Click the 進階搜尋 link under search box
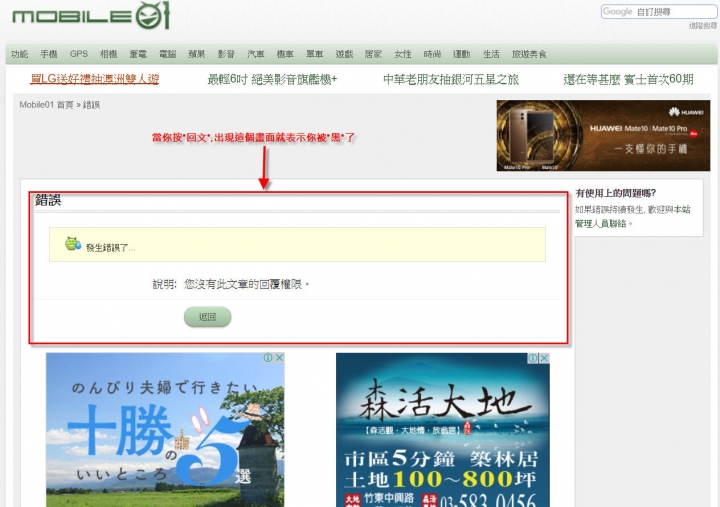 tap(703, 26)
